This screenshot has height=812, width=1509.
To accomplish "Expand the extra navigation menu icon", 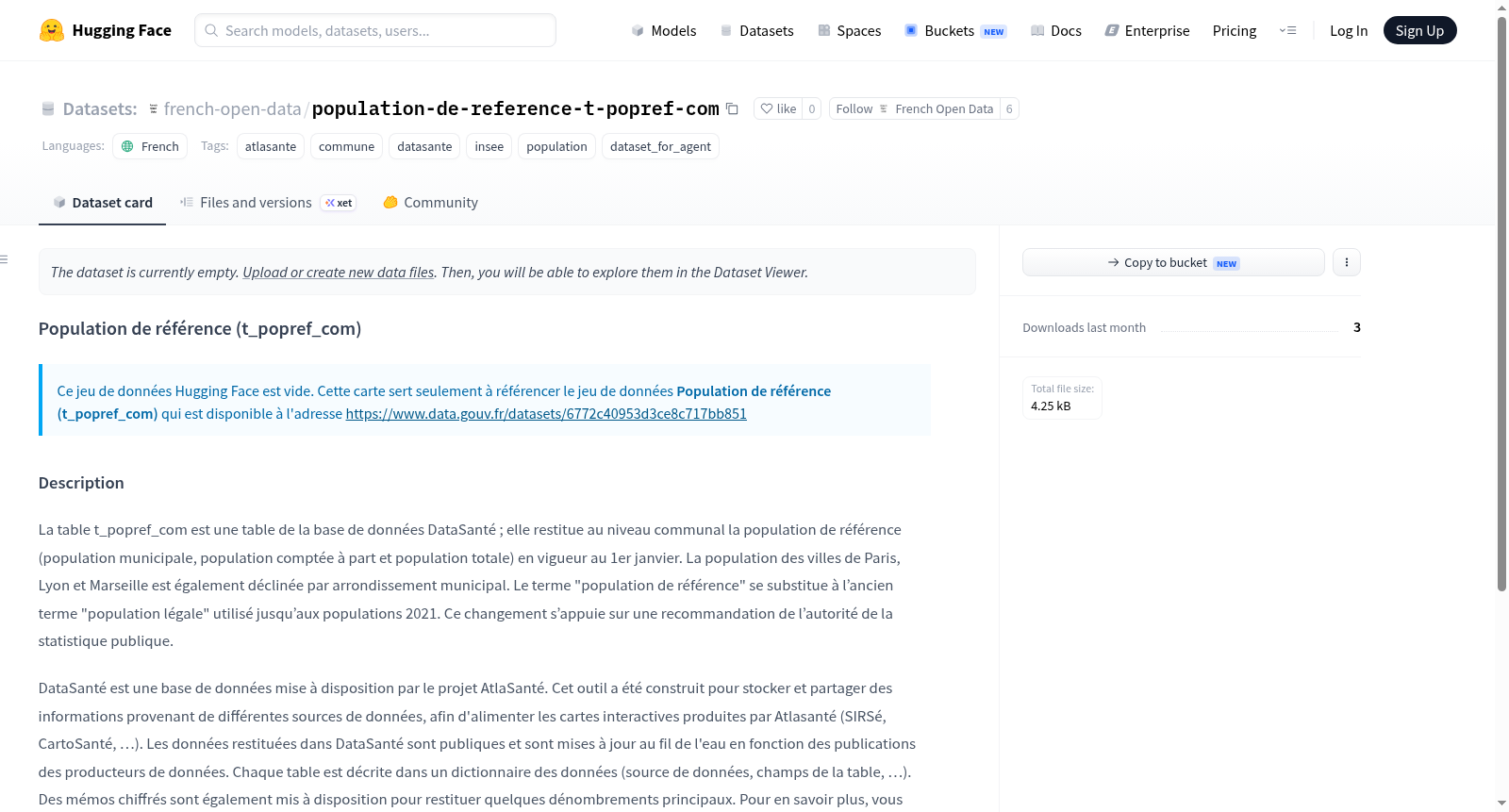I will [x=1287, y=30].
